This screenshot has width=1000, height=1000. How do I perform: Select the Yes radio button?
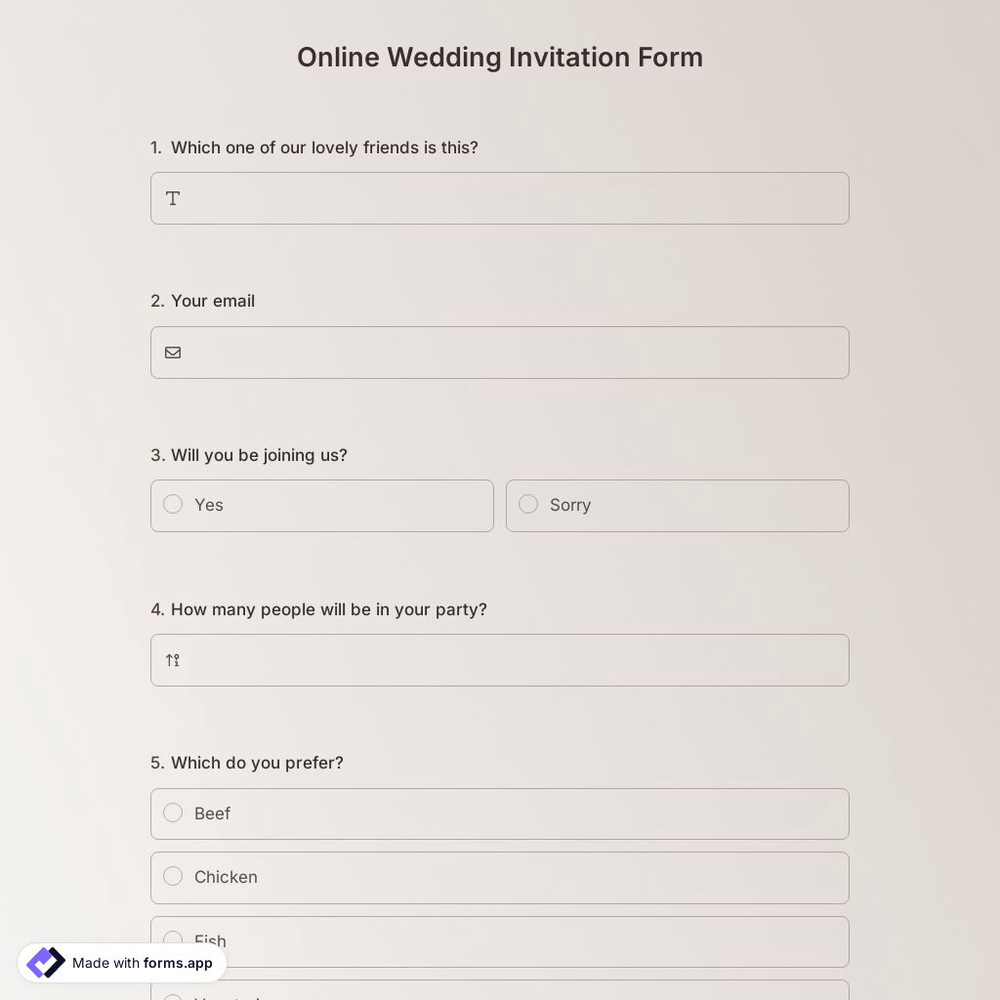[x=172, y=504]
